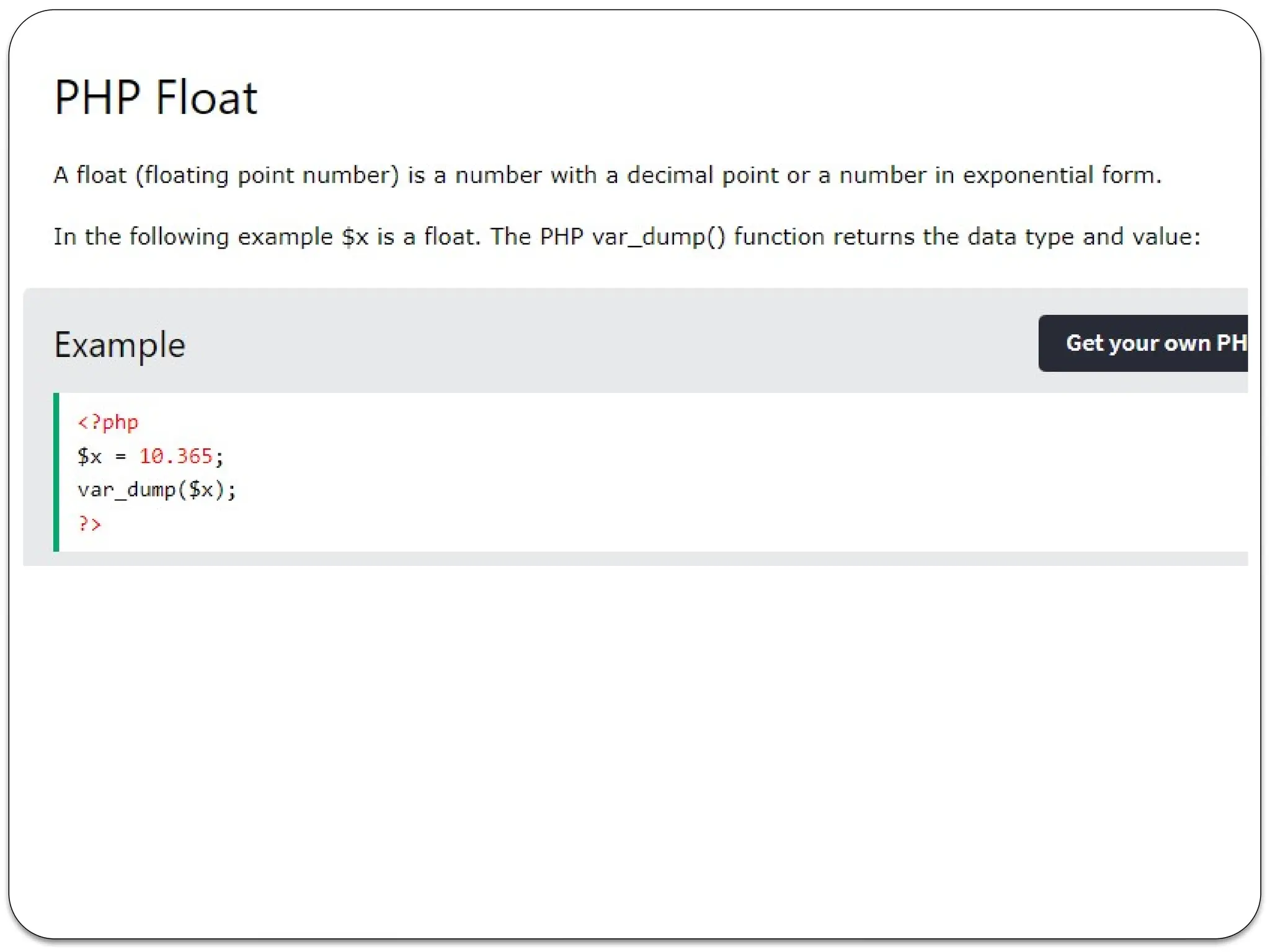Click the green bar beside the code block

[x=56, y=472]
